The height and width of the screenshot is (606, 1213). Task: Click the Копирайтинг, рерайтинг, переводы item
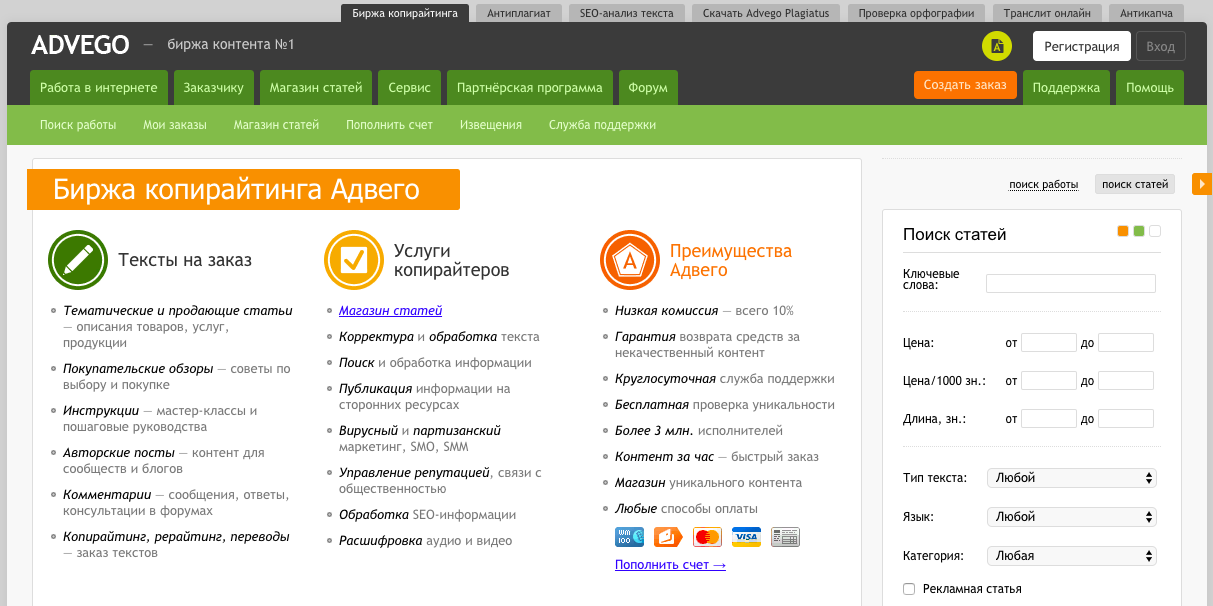(x=177, y=545)
